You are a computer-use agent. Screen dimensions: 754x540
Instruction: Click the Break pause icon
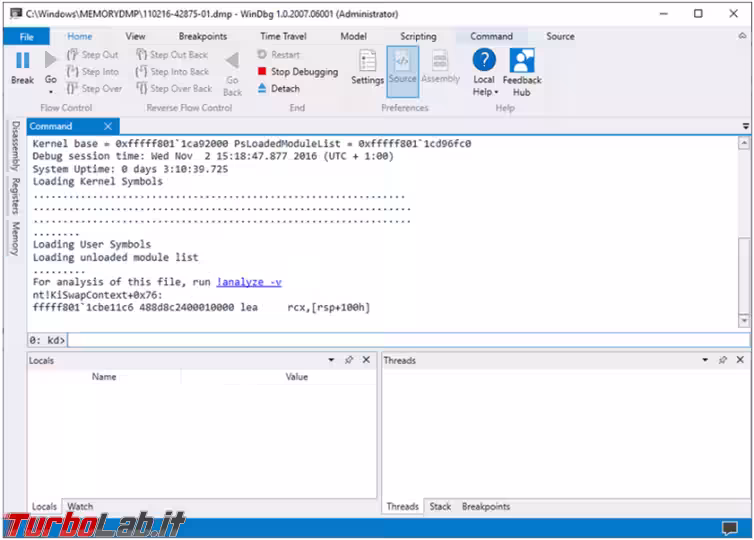click(x=23, y=61)
